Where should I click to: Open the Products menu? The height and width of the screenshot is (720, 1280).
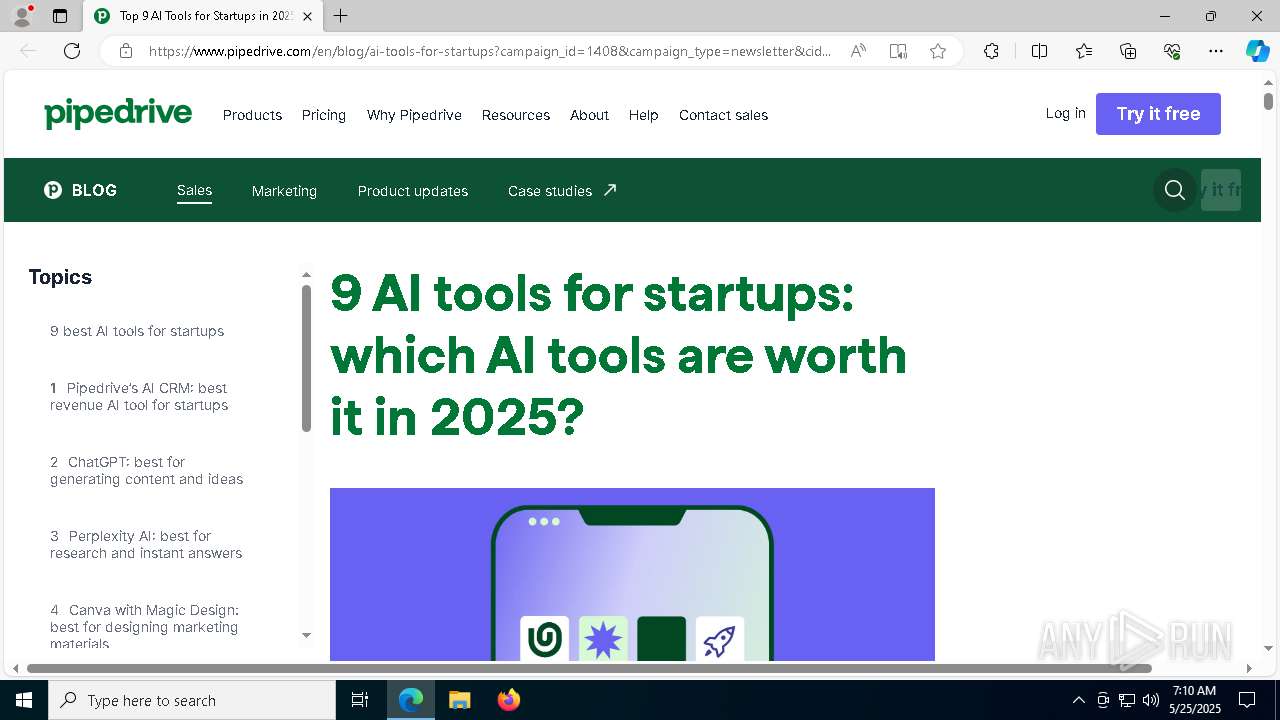point(252,115)
